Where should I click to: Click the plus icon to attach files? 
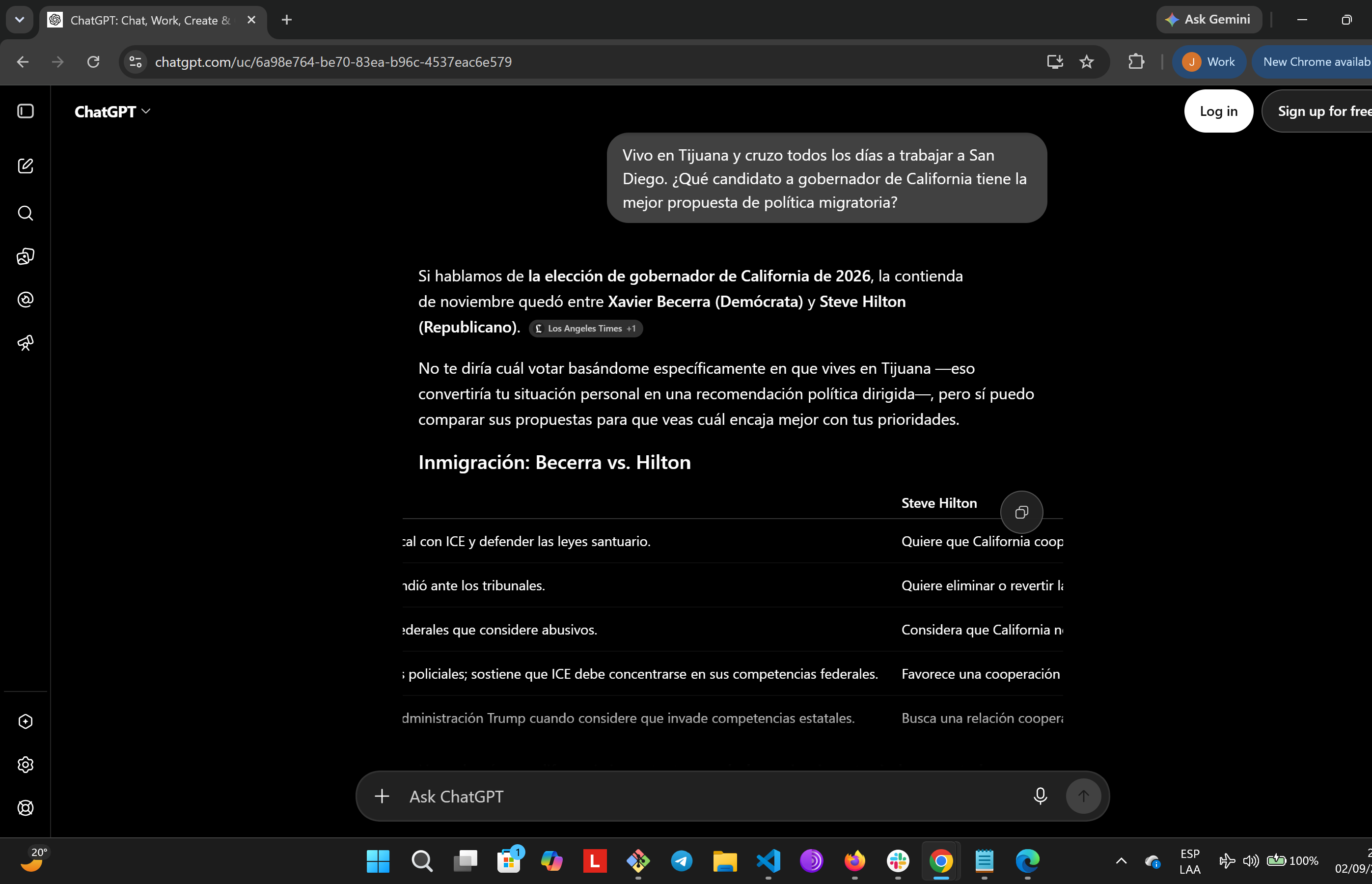coord(382,796)
